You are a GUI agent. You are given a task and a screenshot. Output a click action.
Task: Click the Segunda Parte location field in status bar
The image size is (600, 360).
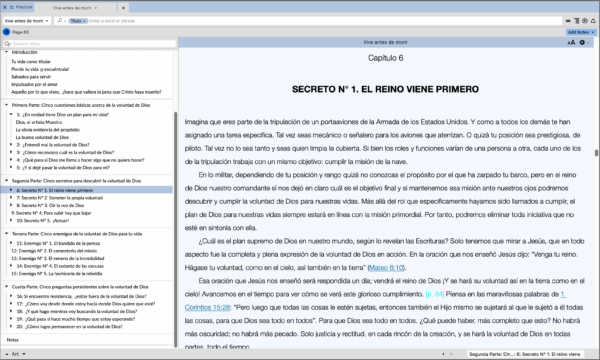tap(525, 354)
